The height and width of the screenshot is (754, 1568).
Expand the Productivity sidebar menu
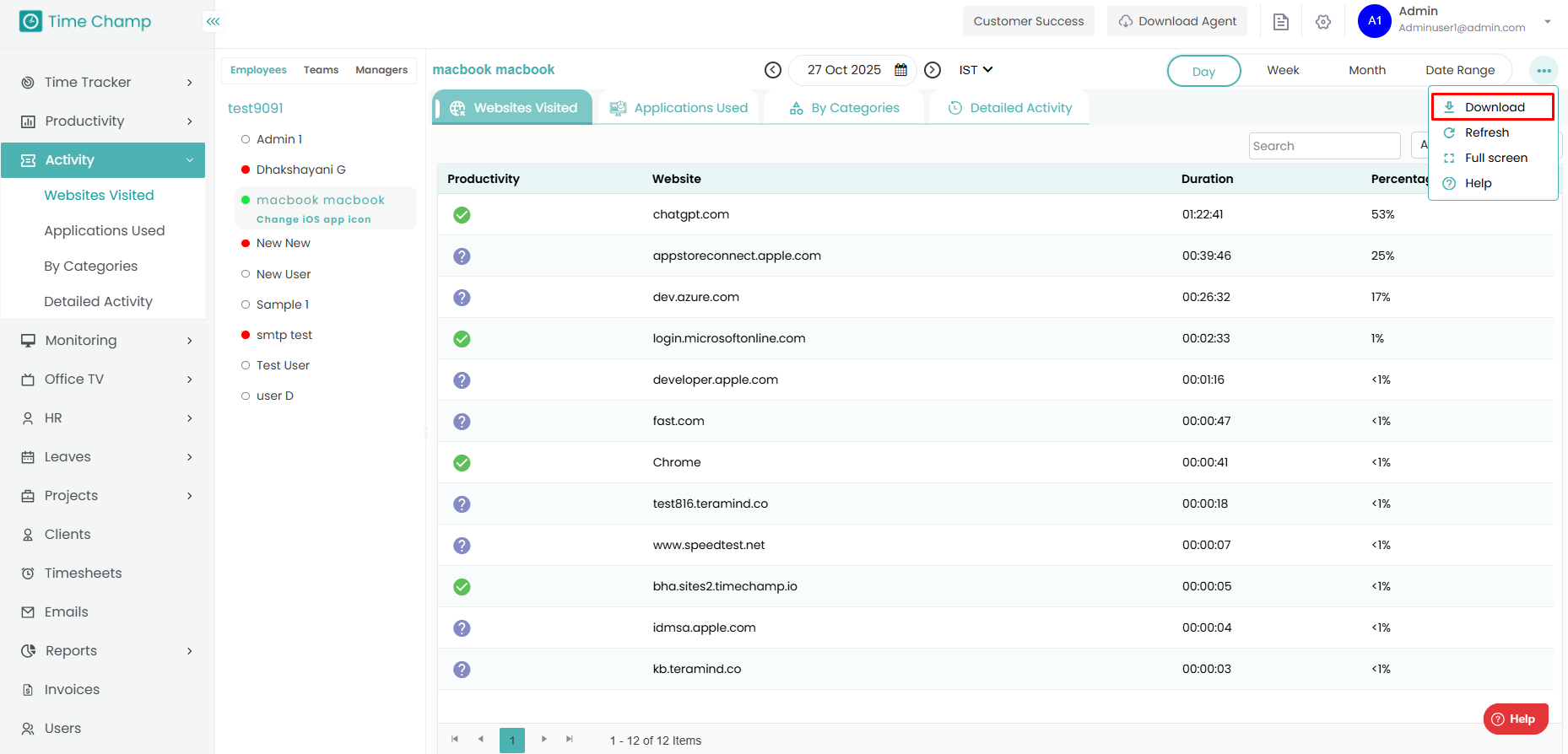point(108,121)
